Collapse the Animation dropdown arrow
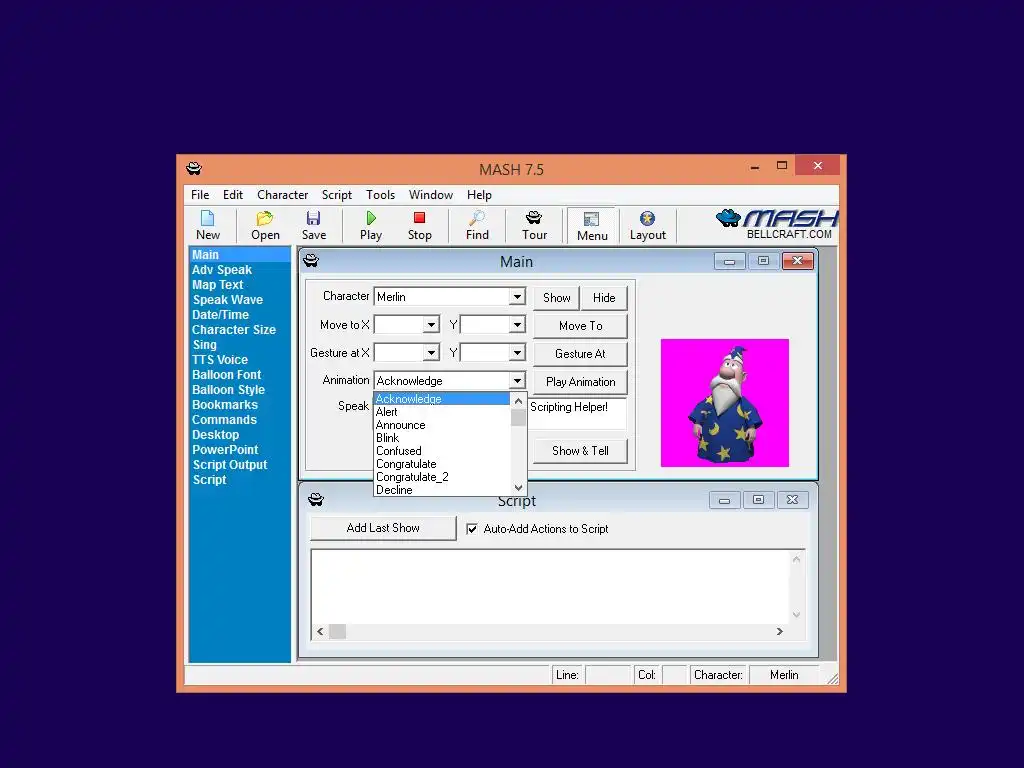This screenshot has width=1024, height=768. tap(517, 380)
